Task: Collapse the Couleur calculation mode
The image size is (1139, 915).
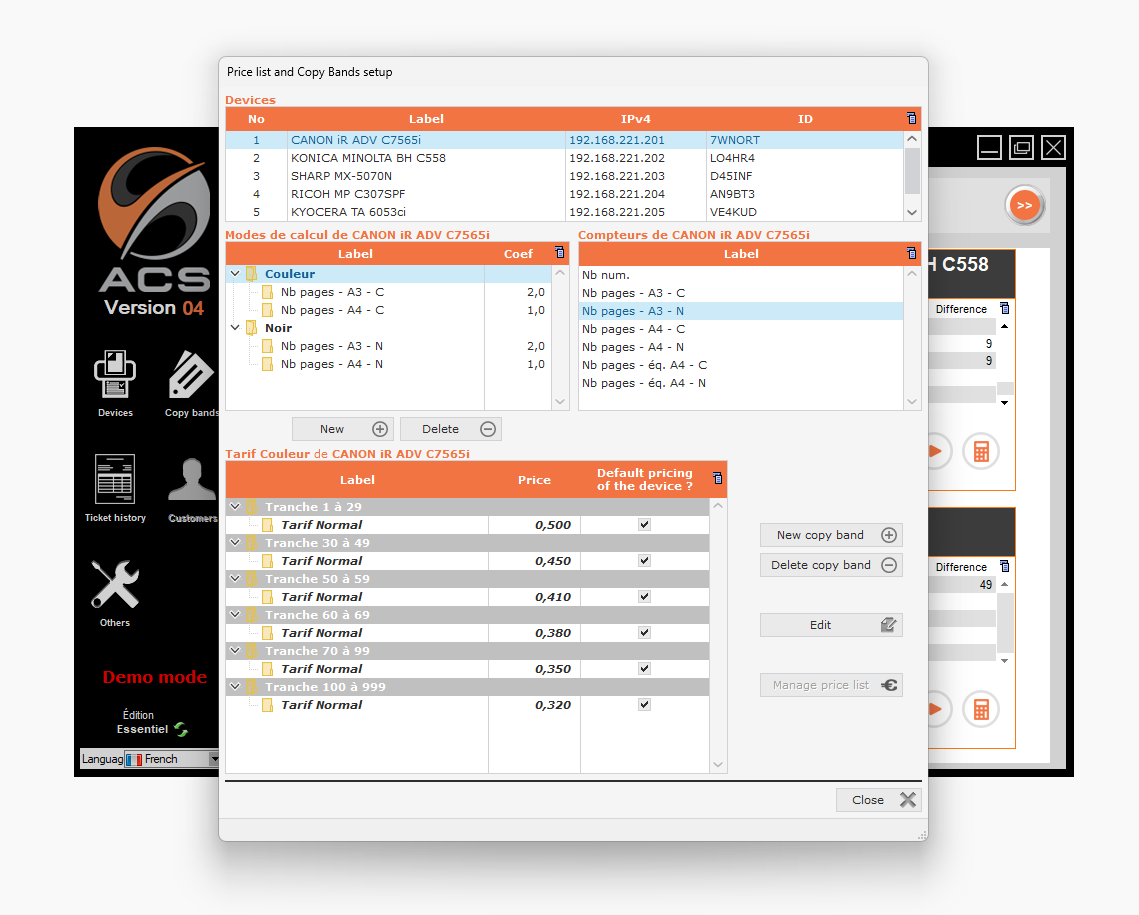Action: (235, 274)
